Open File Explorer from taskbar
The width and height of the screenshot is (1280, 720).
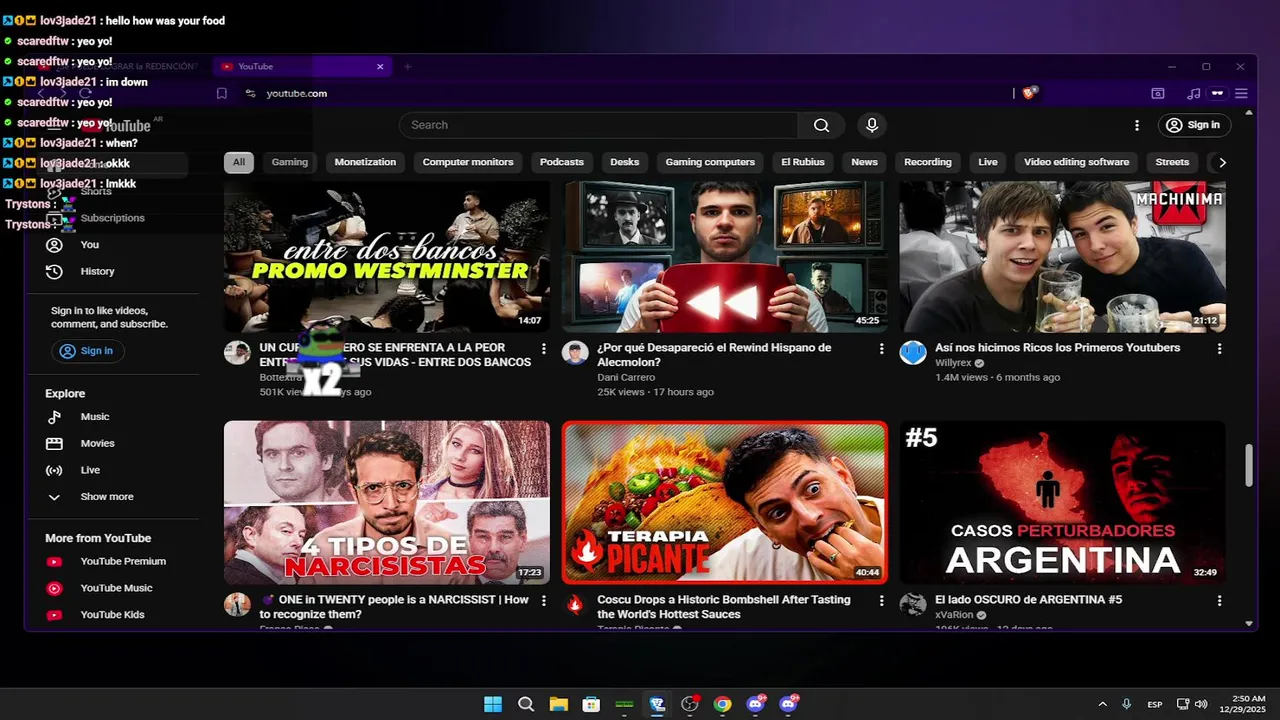[x=558, y=704]
